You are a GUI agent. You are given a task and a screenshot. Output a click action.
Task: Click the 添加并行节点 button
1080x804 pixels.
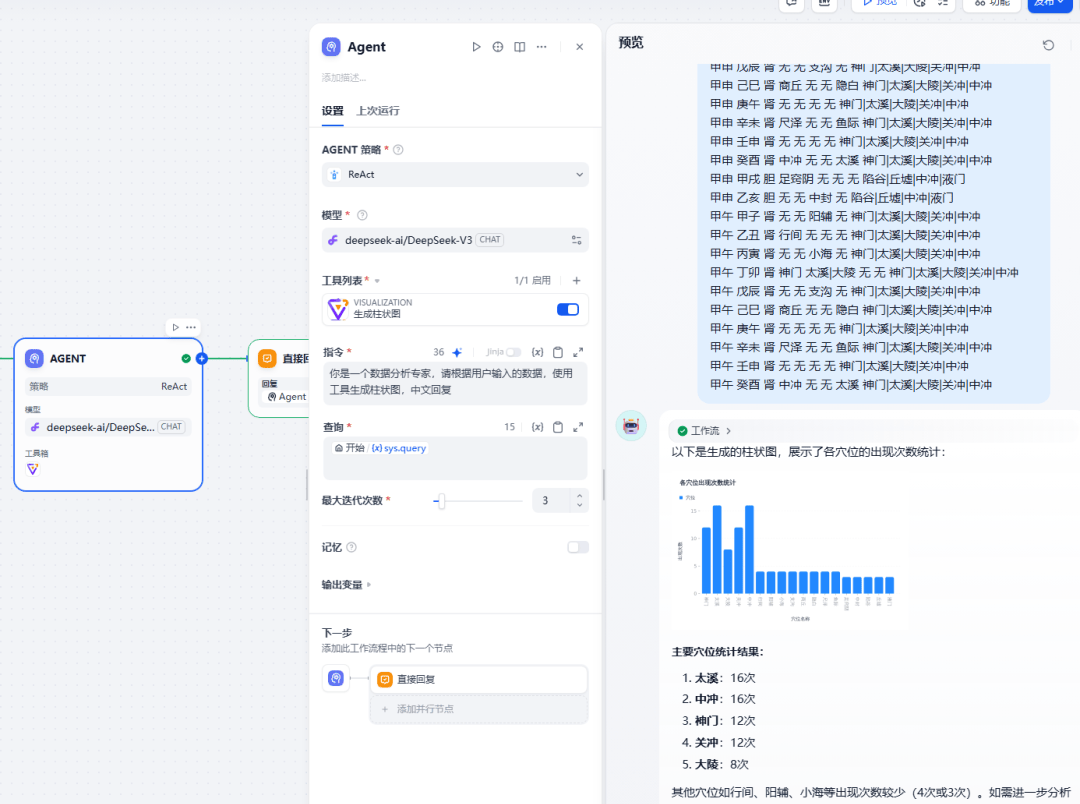pos(425,708)
